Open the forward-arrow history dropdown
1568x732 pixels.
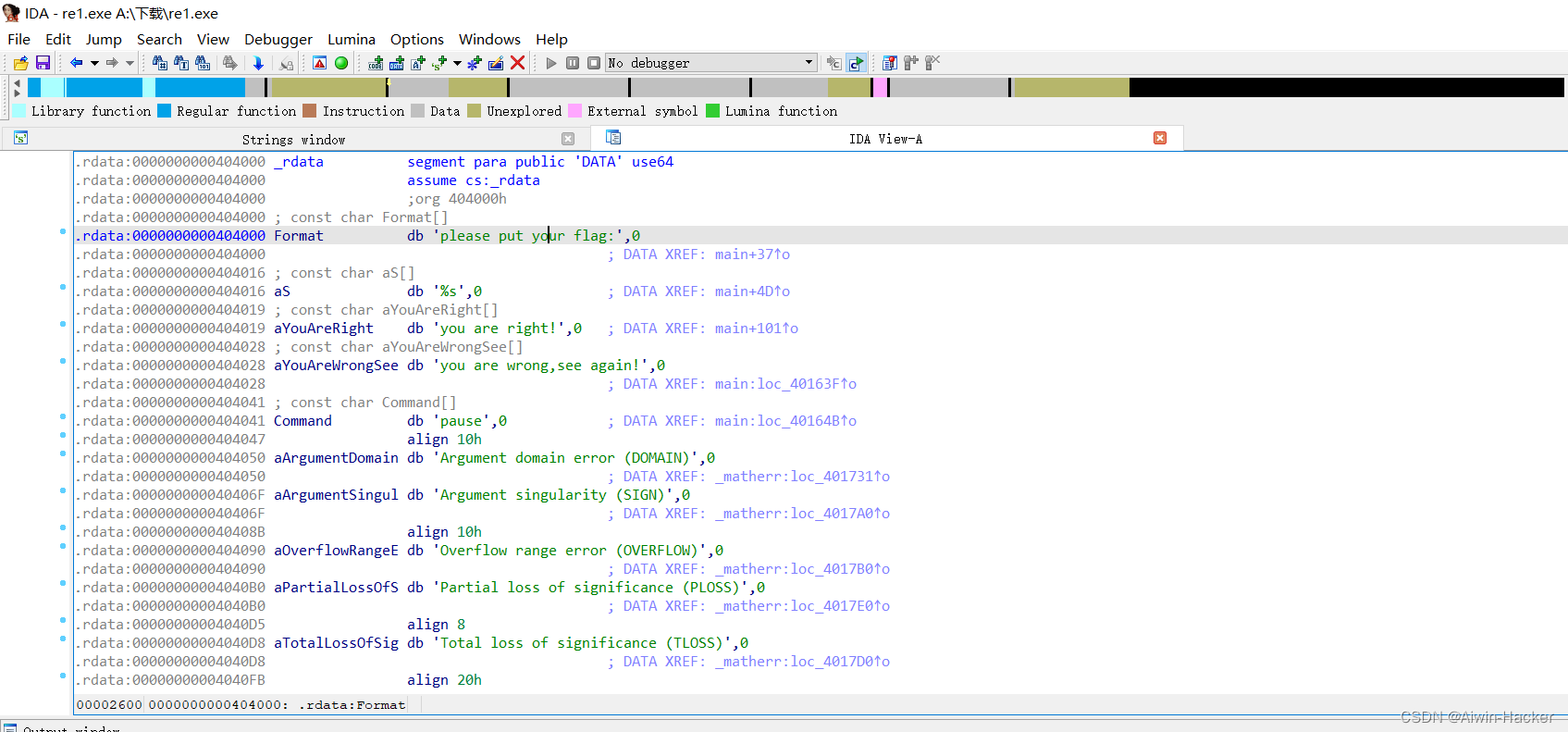pyautogui.click(x=130, y=63)
